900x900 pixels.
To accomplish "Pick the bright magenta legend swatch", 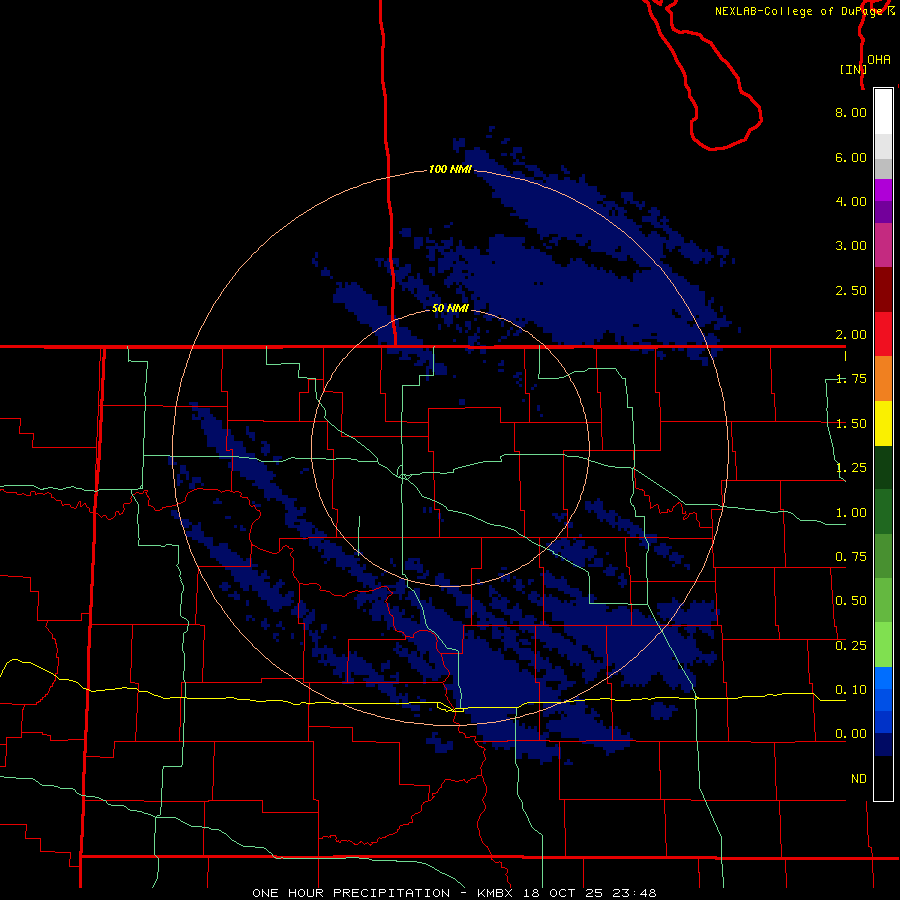I will tap(883, 190).
